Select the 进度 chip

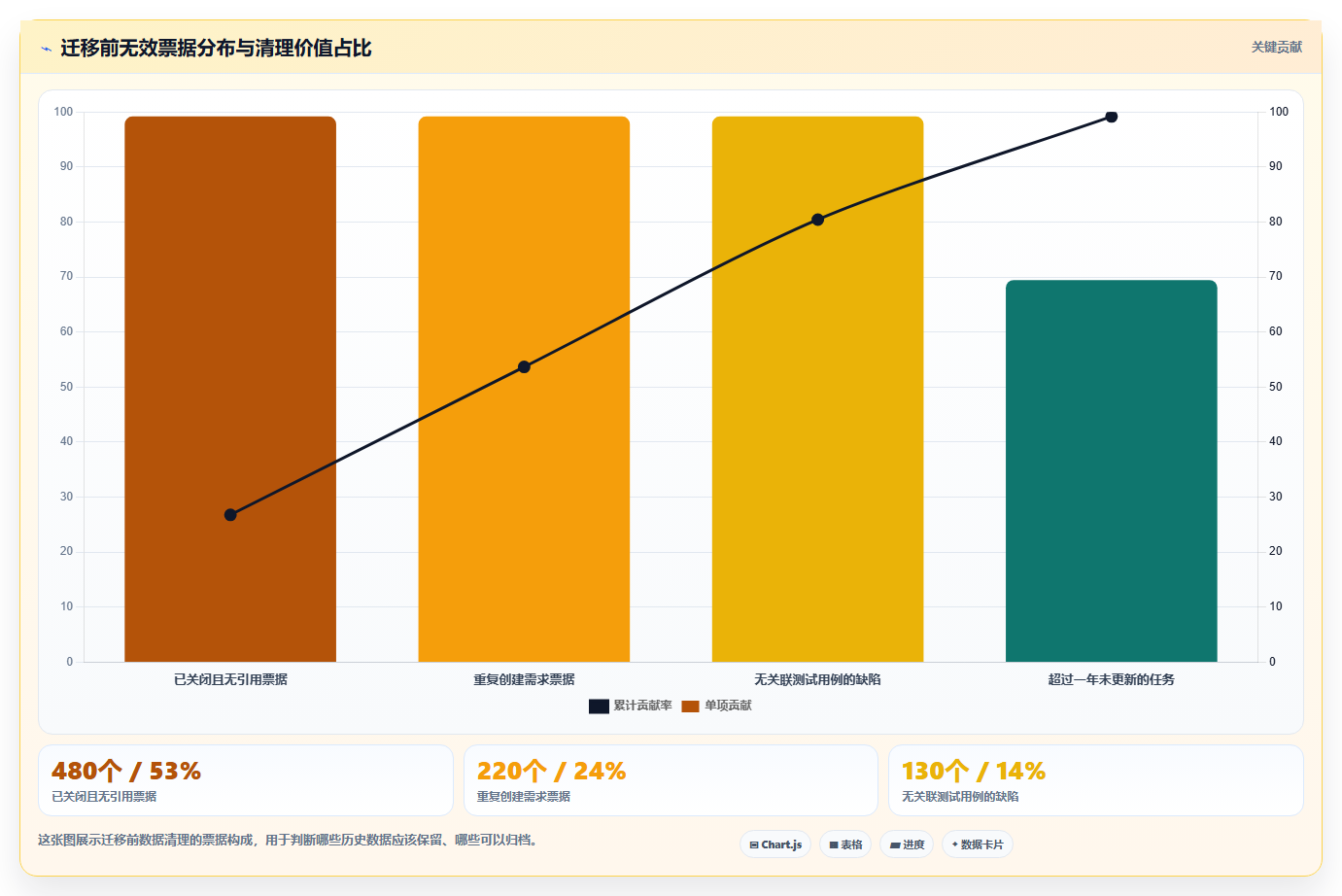point(907,844)
